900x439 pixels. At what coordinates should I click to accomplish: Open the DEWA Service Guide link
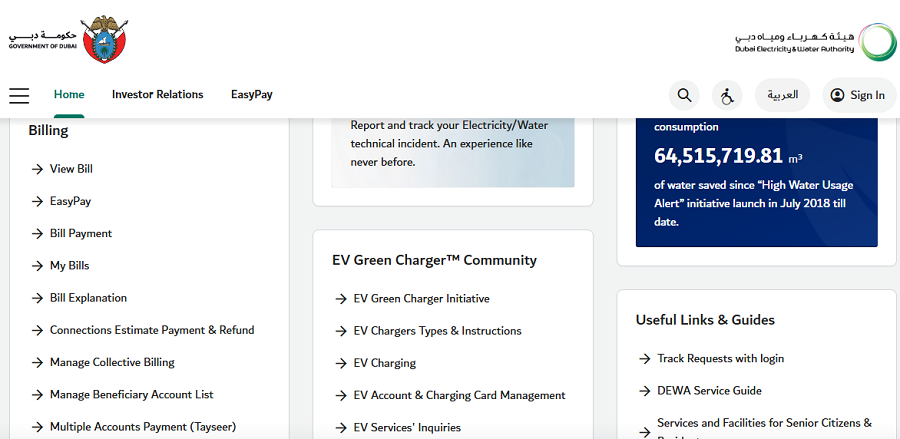pyautogui.click(x=709, y=391)
